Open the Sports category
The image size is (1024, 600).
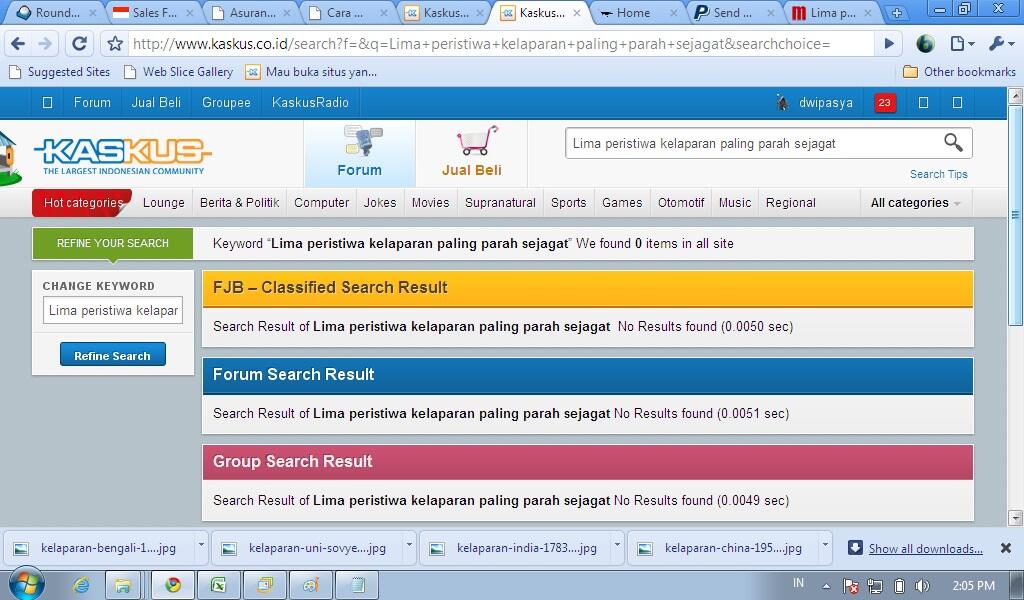569,203
